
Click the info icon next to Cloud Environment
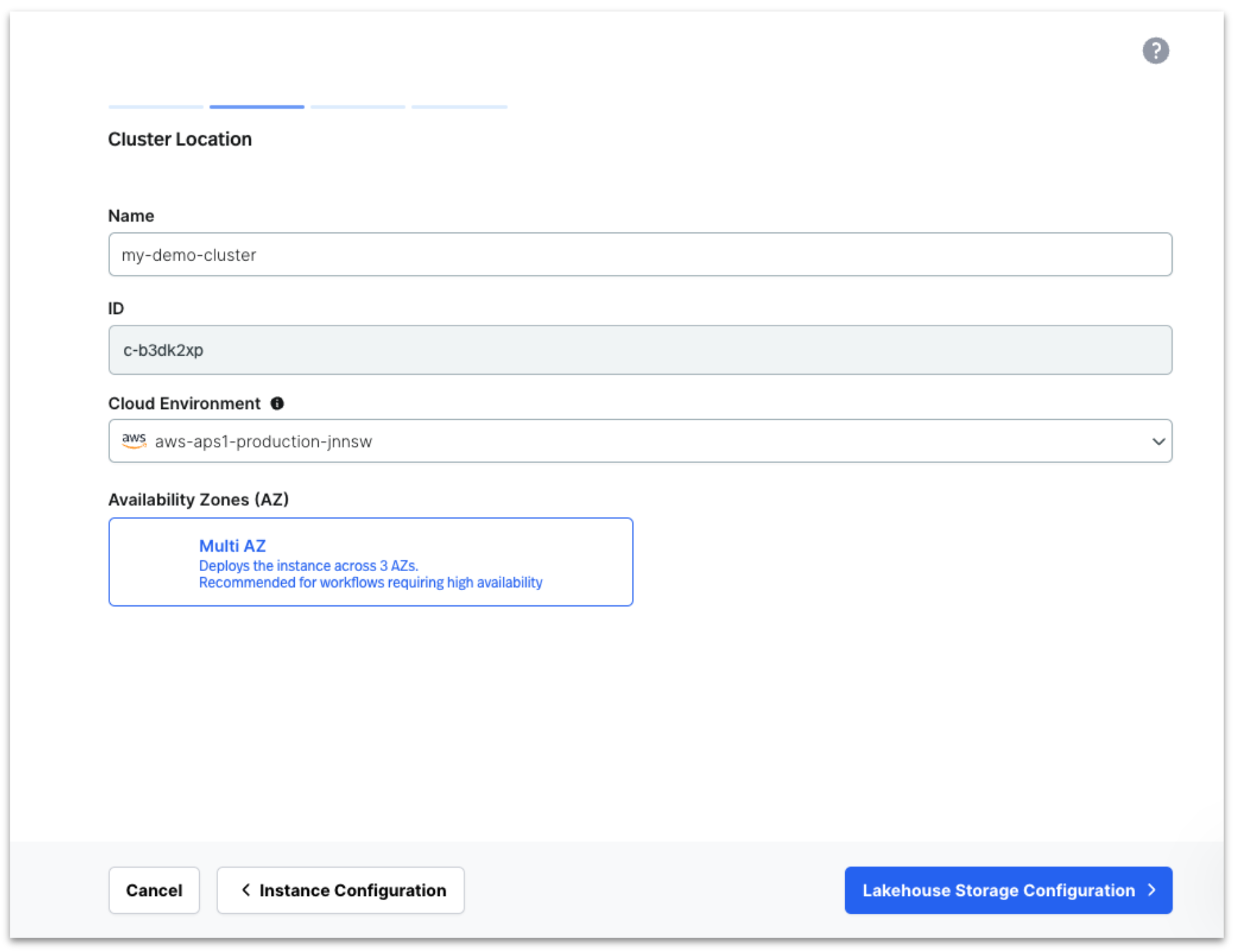277,404
